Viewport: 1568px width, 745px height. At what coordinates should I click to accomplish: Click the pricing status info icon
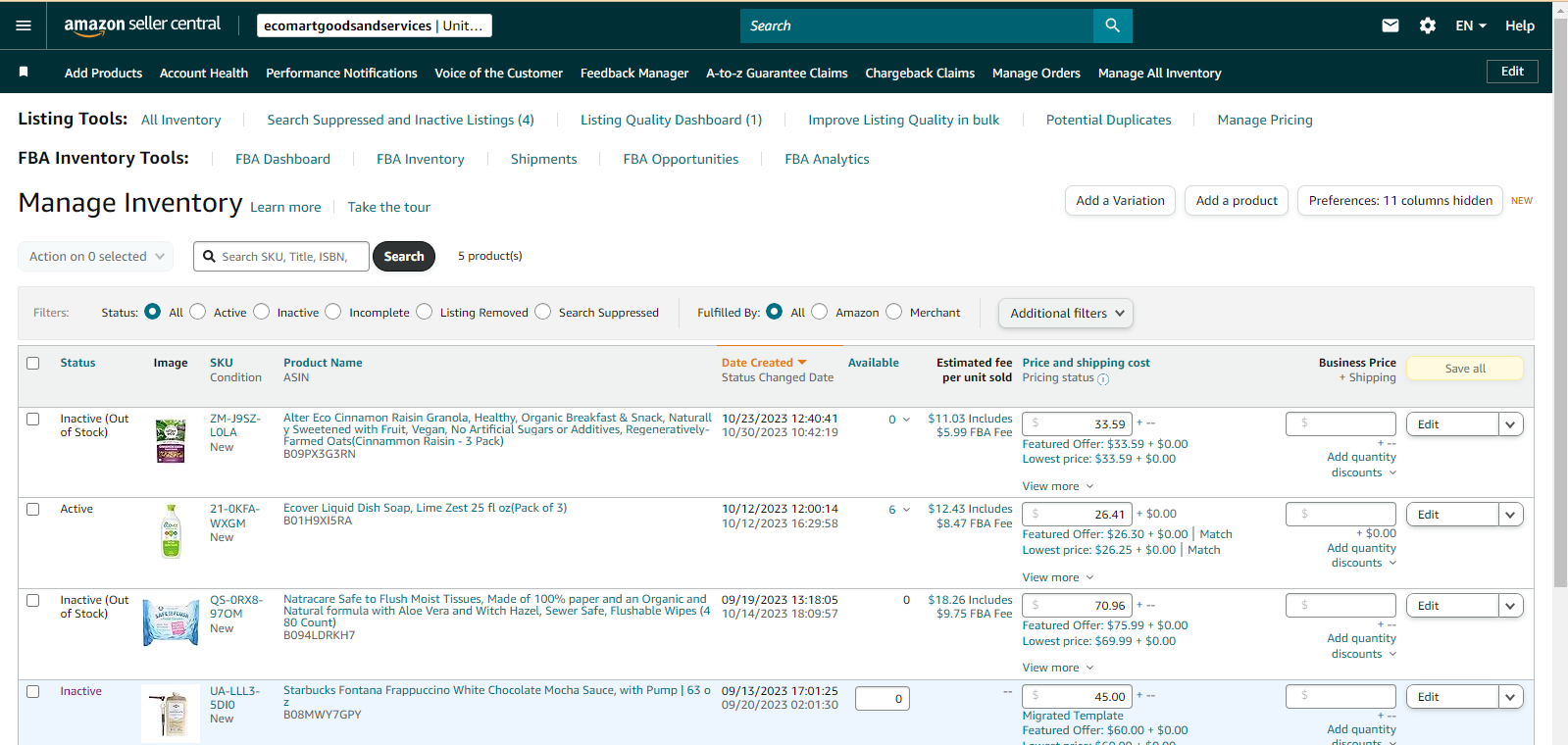[x=1103, y=379]
